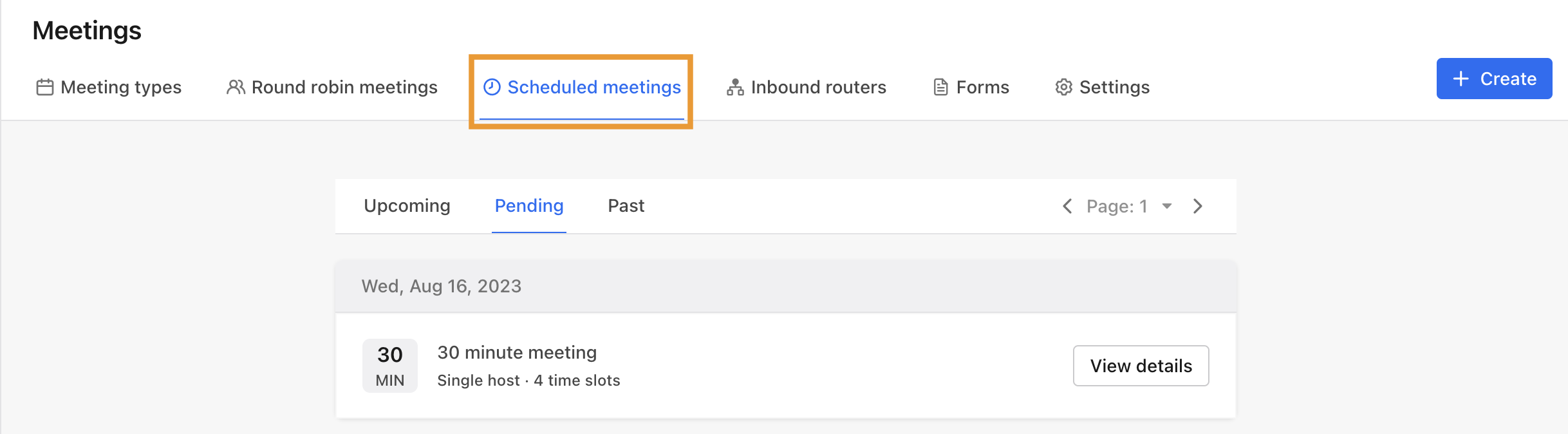
Task: Select the people icon for Round robin meetings
Action: (236, 86)
